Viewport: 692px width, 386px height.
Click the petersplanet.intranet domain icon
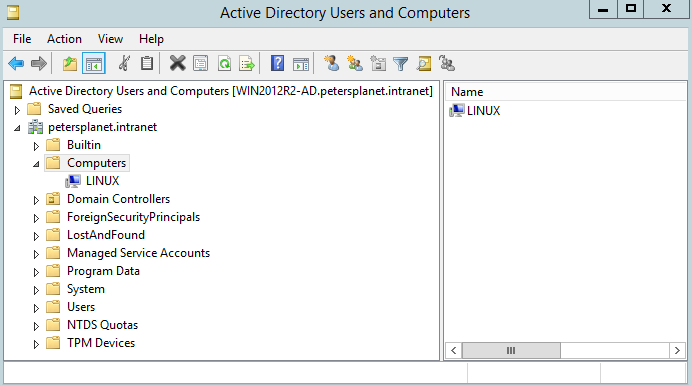(x=35, y=127)
